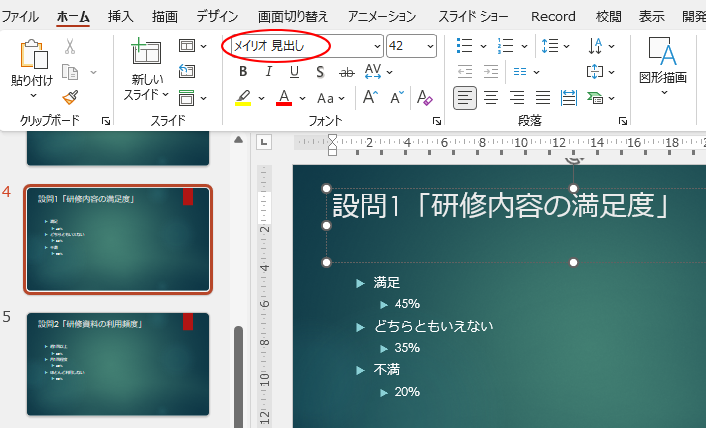Click the Cut scissors icon
This screenshot has height=428, width=706.
pos(70,46)
